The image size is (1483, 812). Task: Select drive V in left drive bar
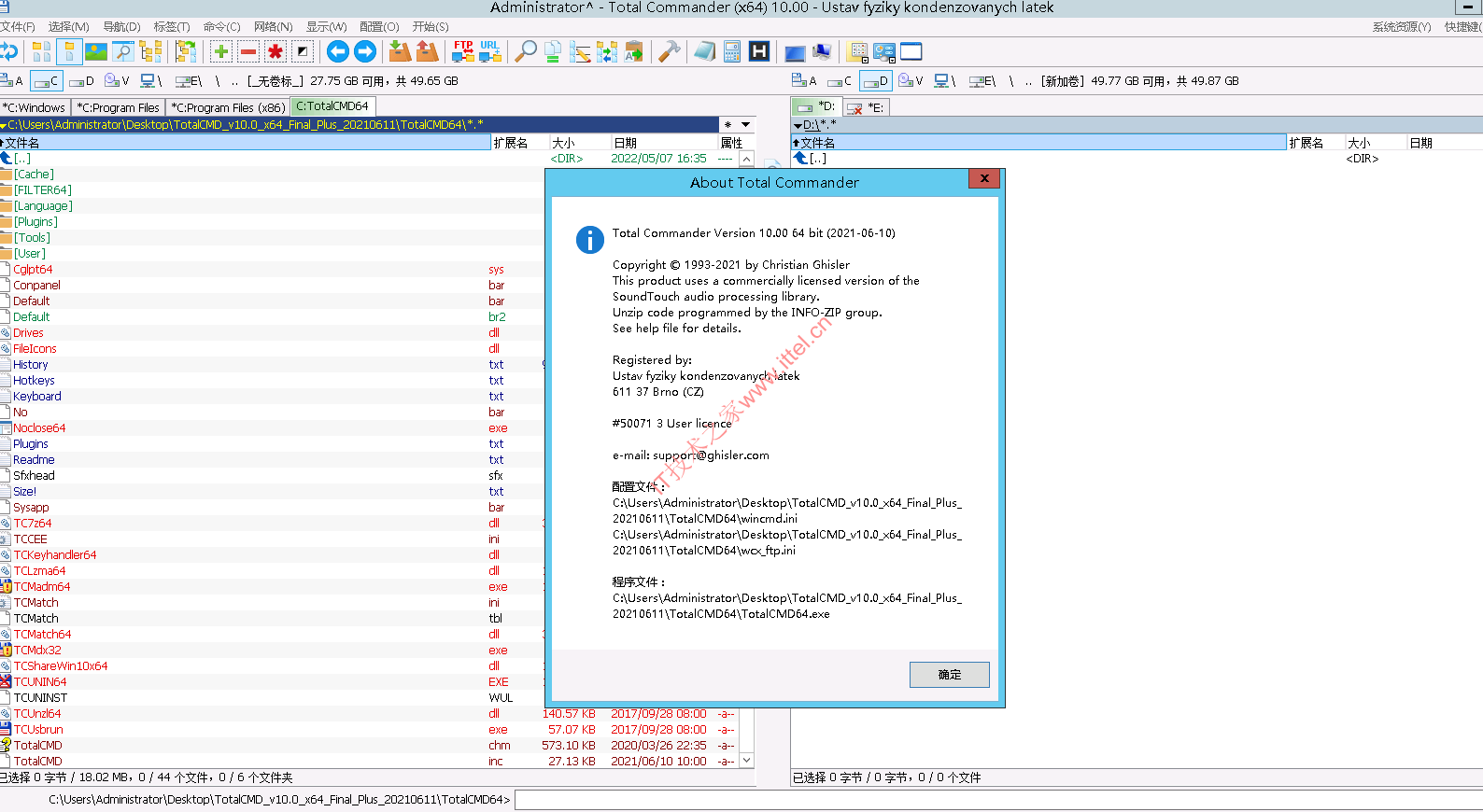(117, 81)
